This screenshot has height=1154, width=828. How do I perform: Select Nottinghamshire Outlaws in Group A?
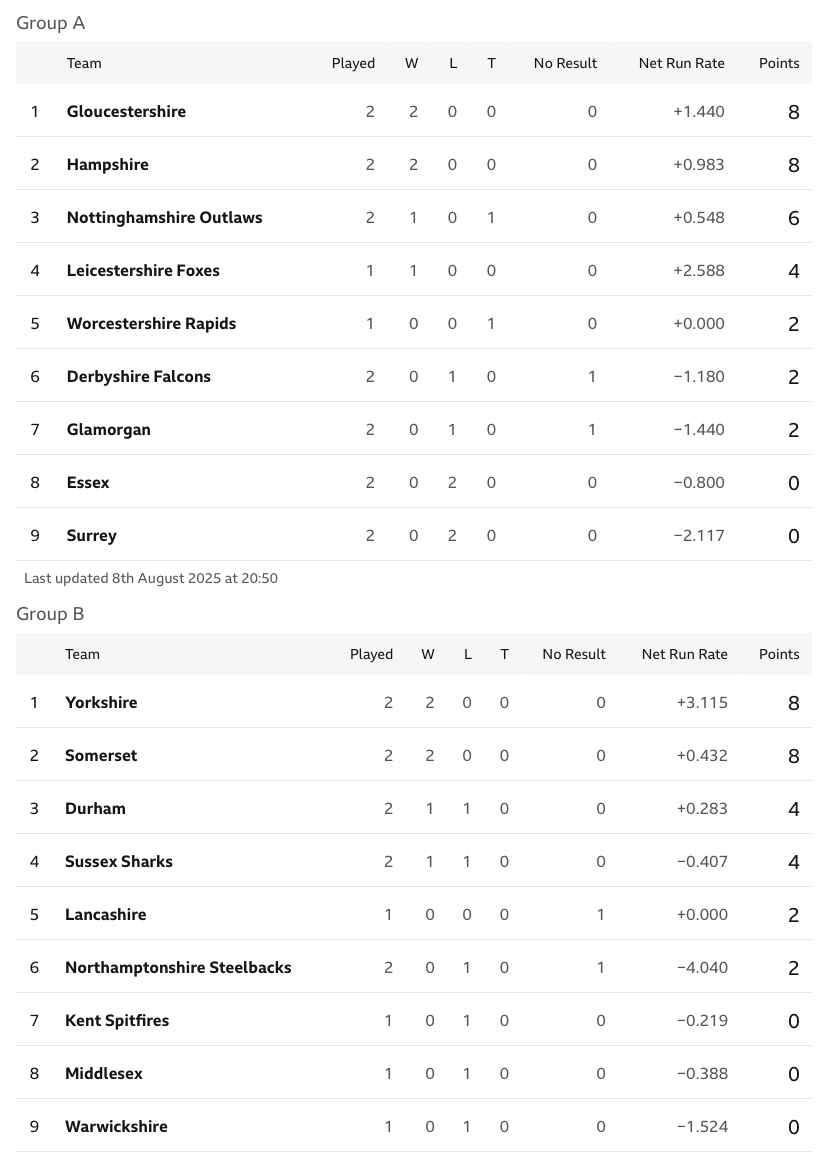tap(164, 217)
